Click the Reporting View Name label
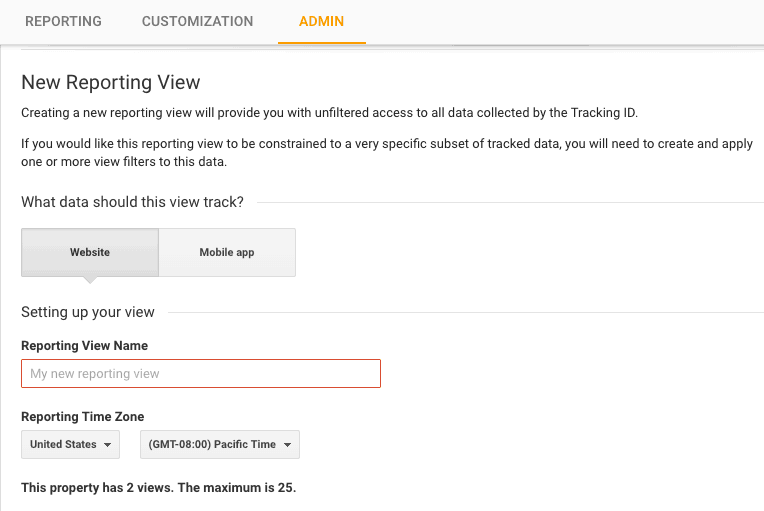The height and width of the screenshot is (511, 764). click(84, 346)
